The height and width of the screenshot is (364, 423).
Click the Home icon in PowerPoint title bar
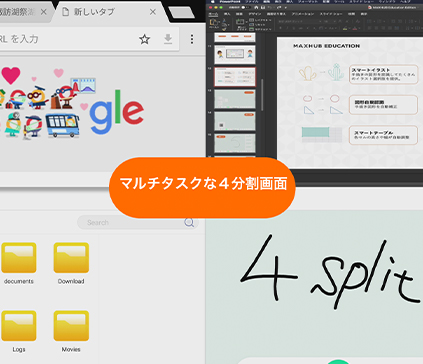[256, 7]
